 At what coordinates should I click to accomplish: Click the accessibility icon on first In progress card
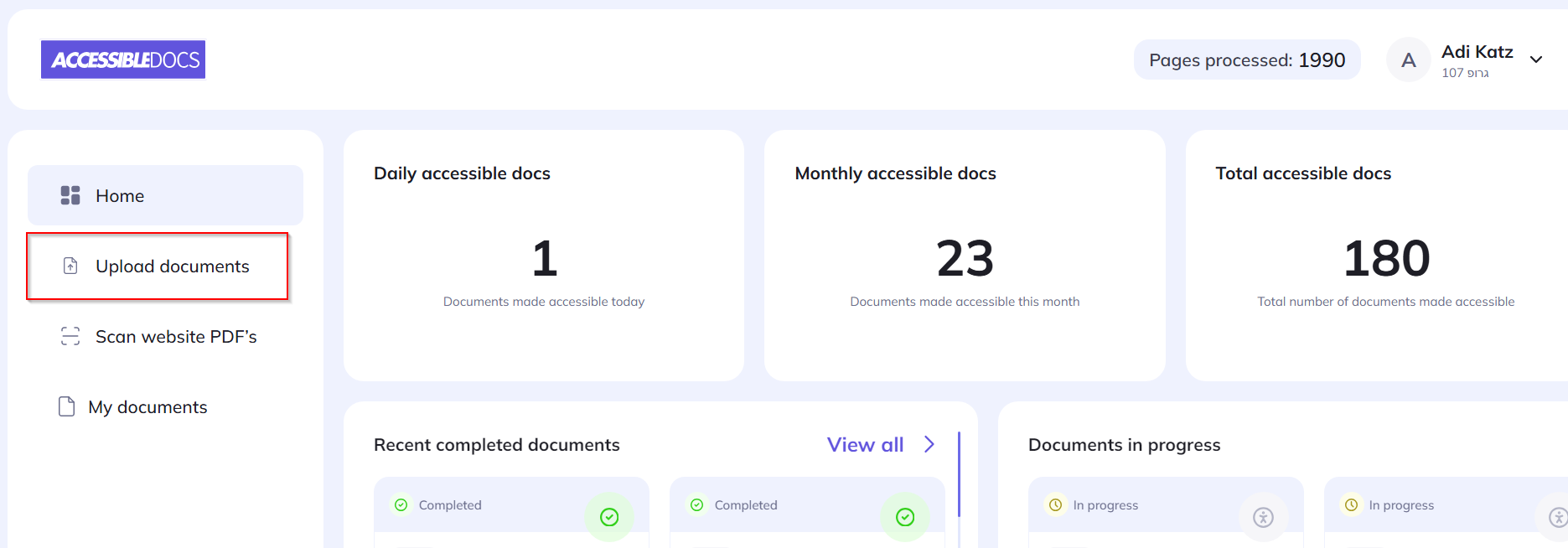pos(1263,517)
